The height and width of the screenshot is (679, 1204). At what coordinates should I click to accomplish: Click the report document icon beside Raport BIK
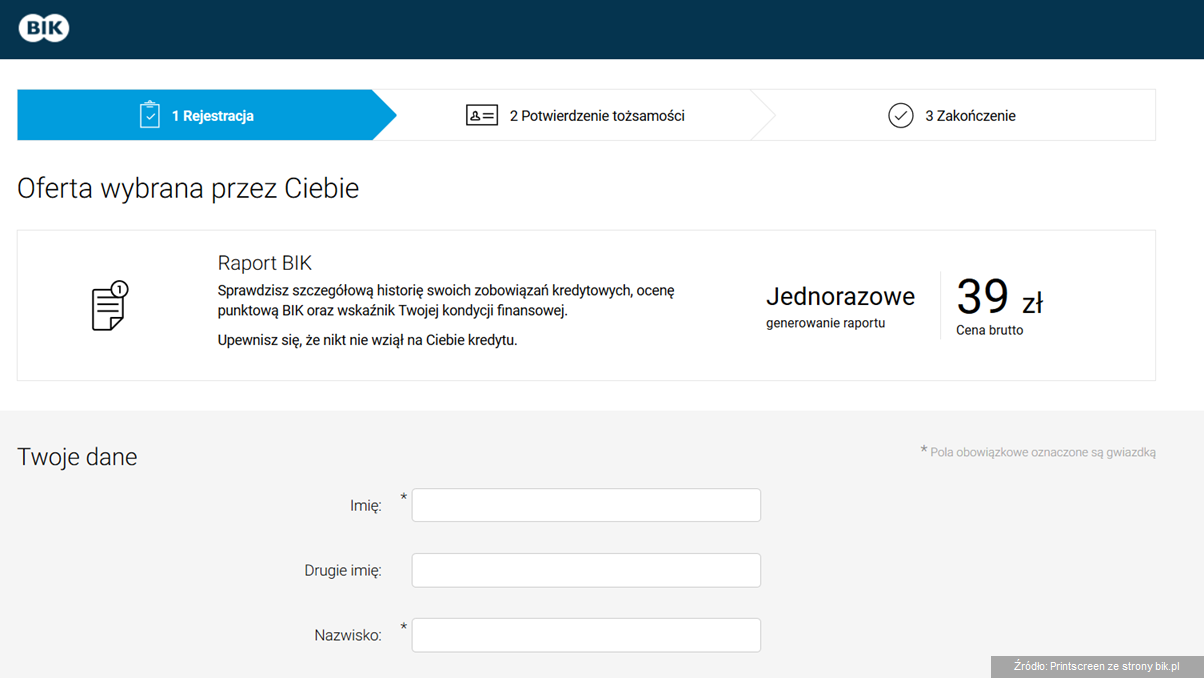pyautogui.click(x=110, y=306)
